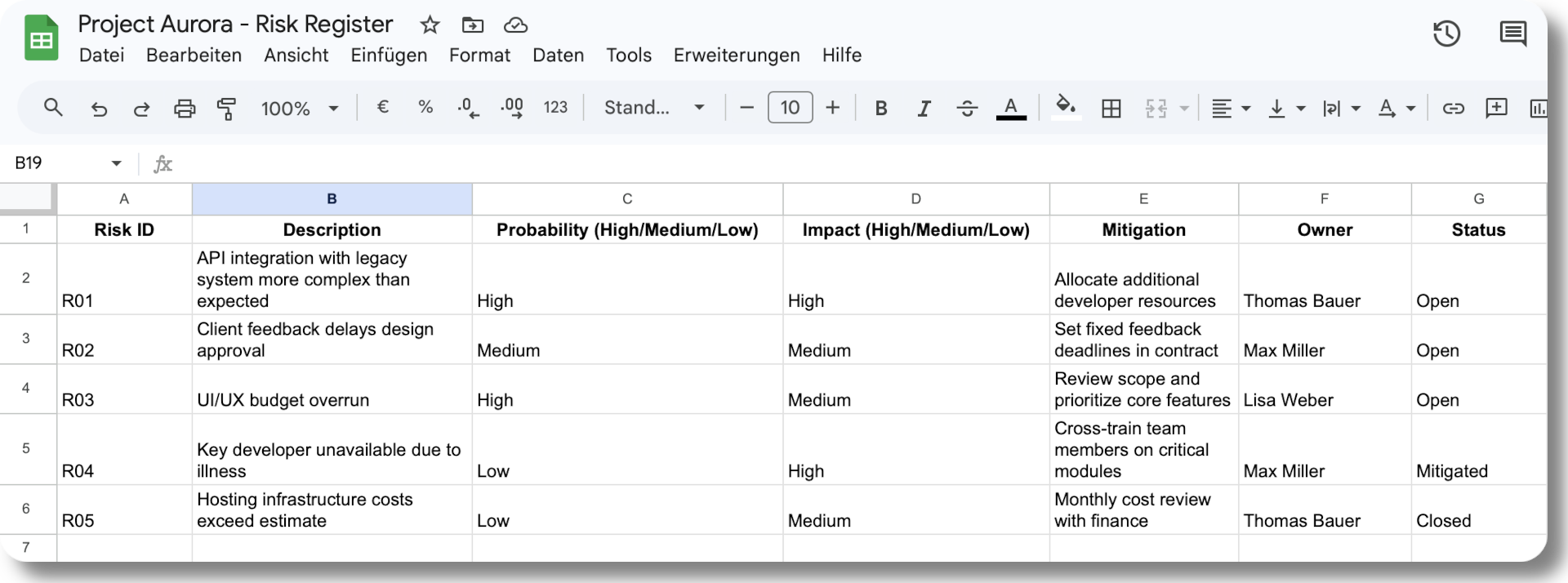Viewport: 1568px width, 583px height.
Task: Open the name box dropdown for B19
Action: tap(117, 163)
